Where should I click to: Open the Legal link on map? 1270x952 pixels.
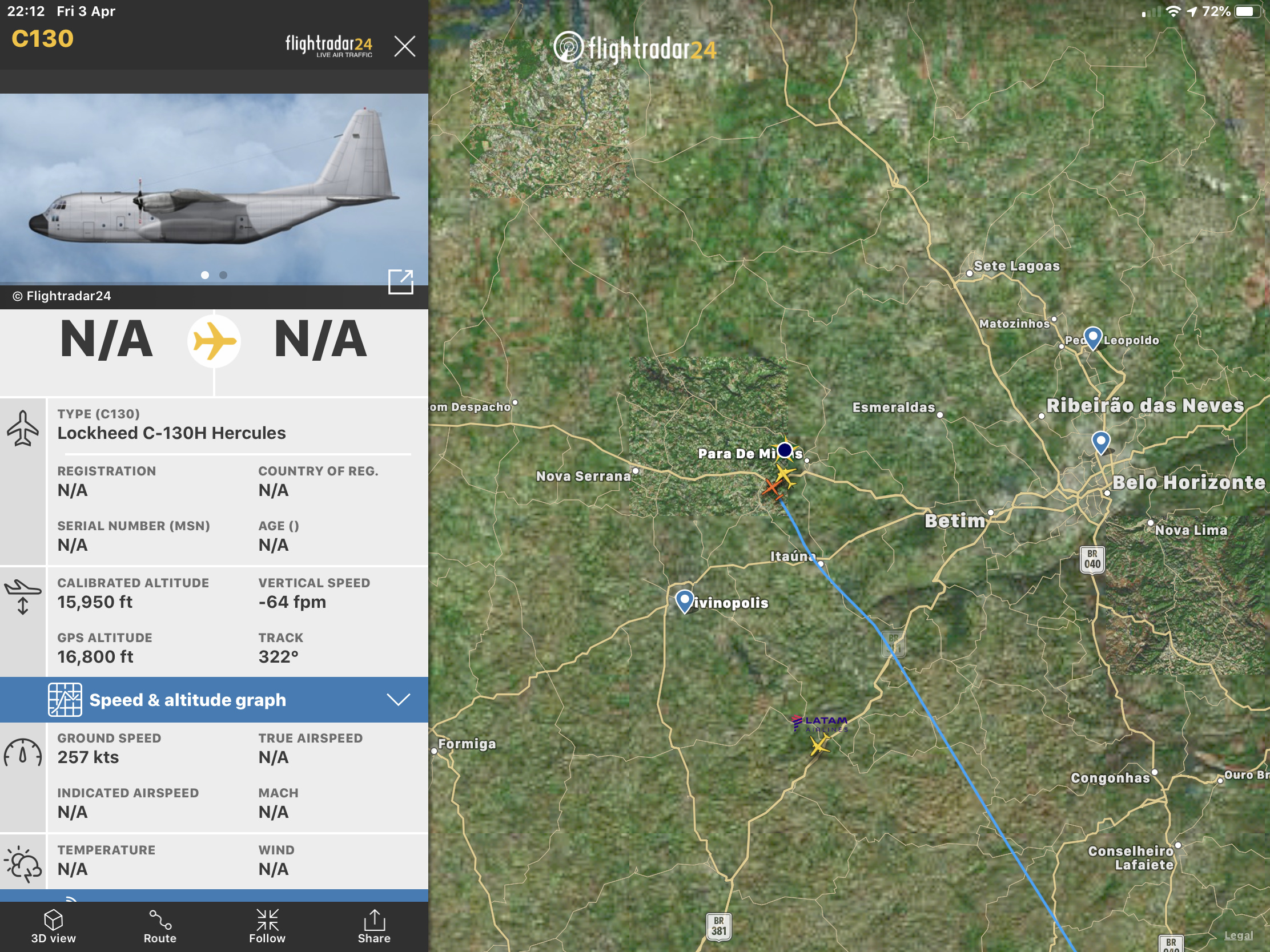(1239, 935)
